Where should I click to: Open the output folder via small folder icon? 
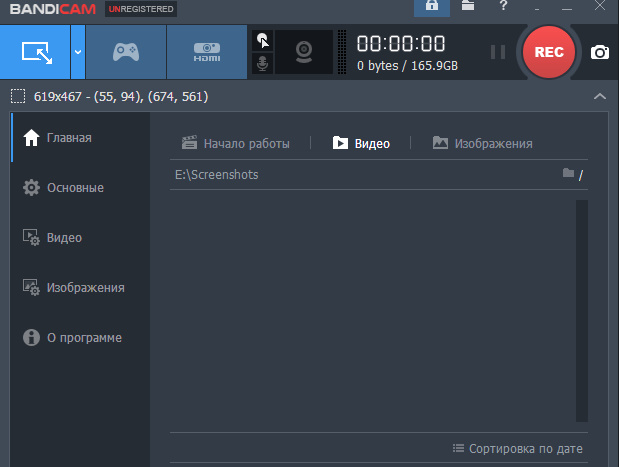pyautogui.click(x=568, y=173)
